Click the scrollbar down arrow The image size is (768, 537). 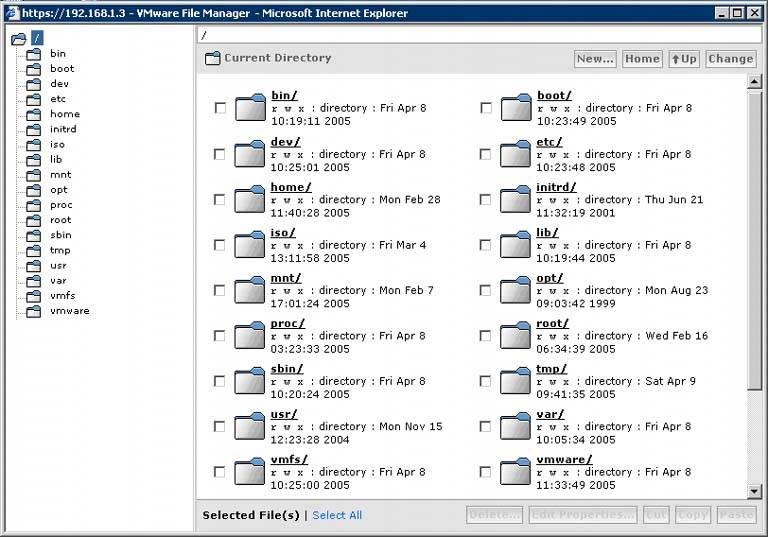[755, 491]
